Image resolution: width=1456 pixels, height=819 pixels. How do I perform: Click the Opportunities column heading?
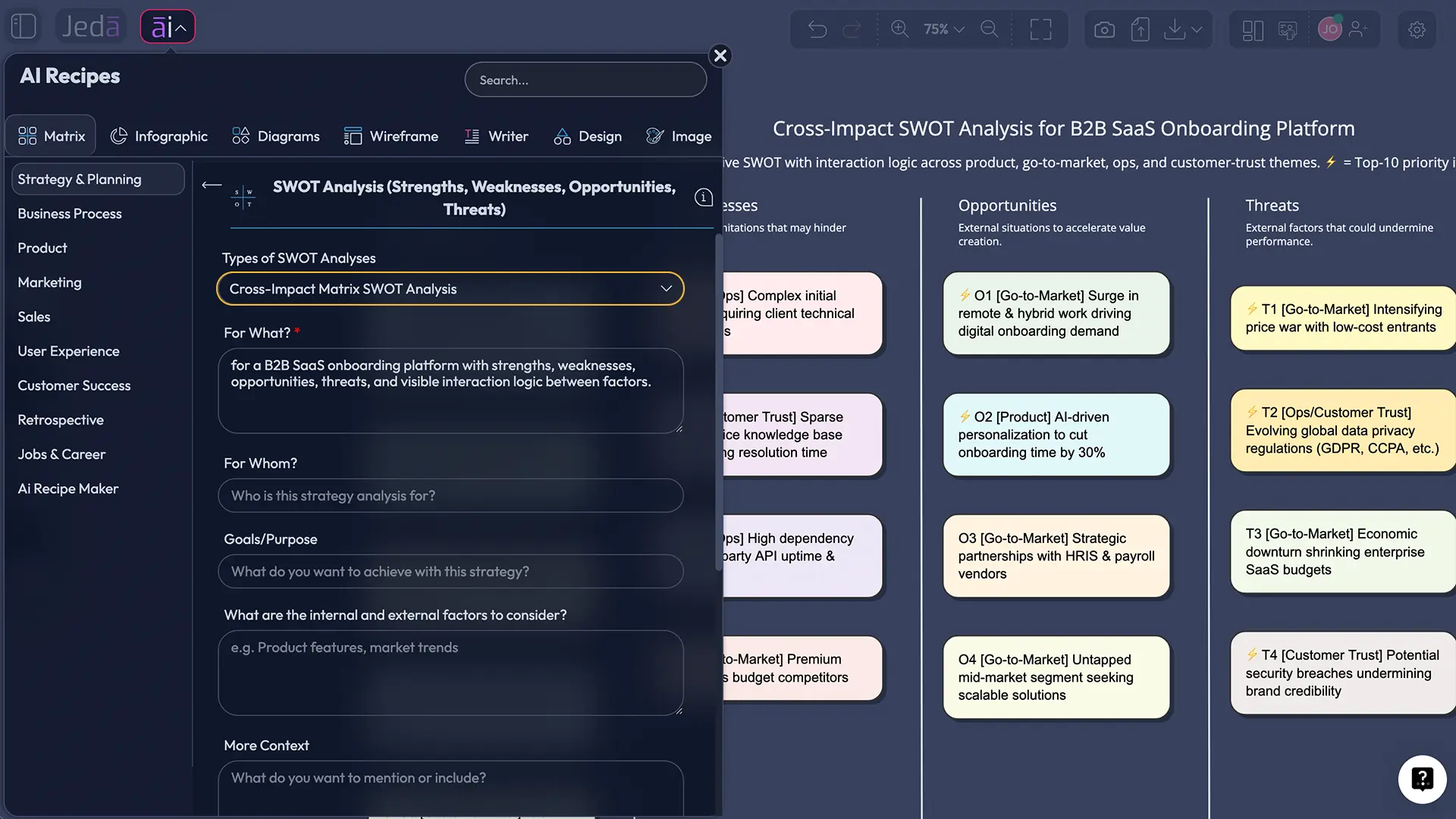pos(1007,206)
